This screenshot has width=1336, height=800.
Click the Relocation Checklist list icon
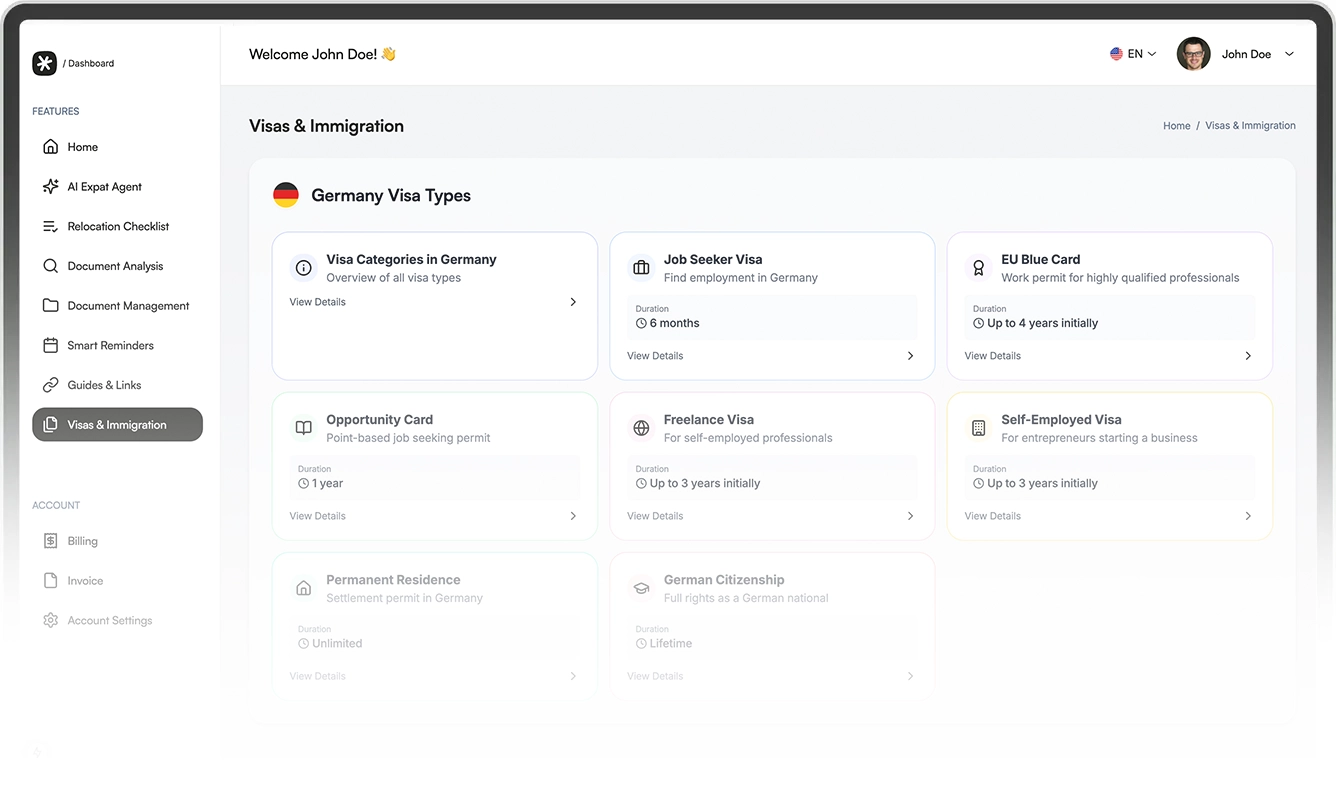coord(50,227)
